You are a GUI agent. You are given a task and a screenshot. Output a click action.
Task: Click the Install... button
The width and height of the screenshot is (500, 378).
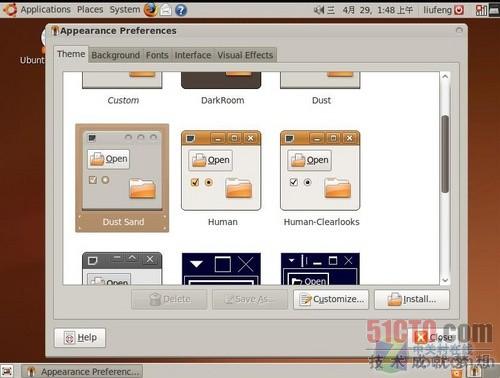[x=412, y=299]
